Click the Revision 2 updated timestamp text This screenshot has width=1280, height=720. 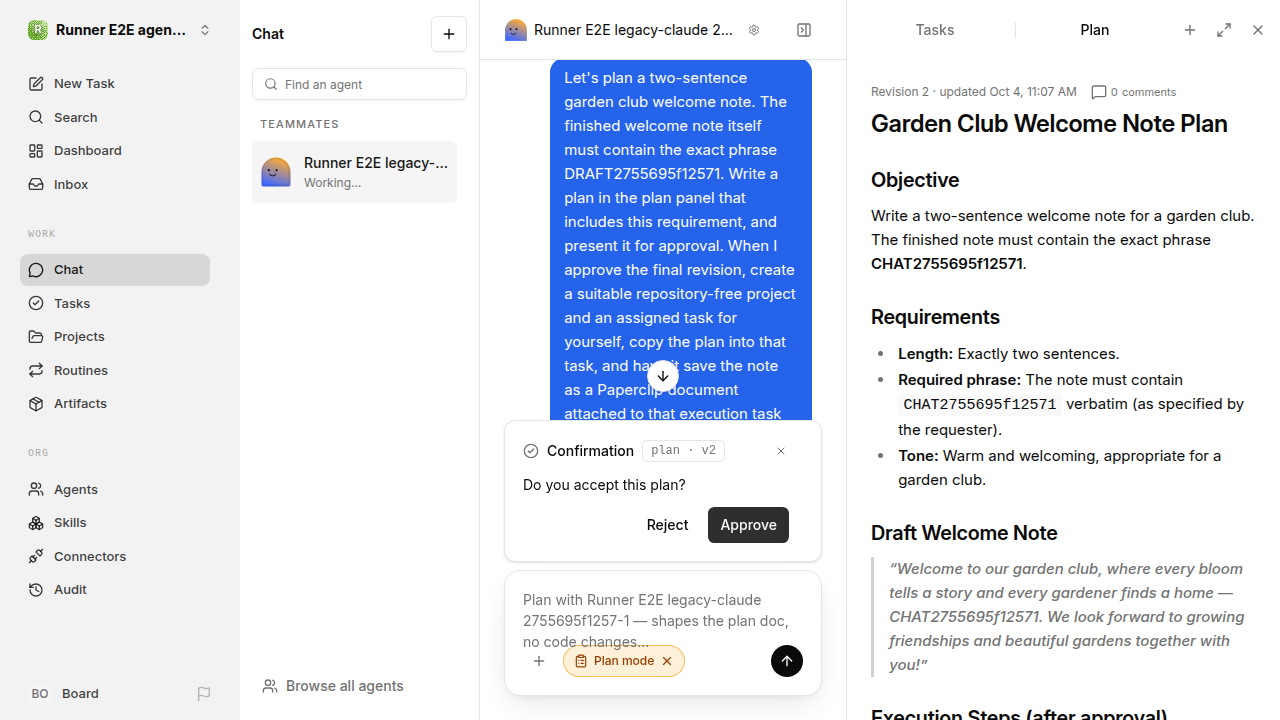pos(974,92)
